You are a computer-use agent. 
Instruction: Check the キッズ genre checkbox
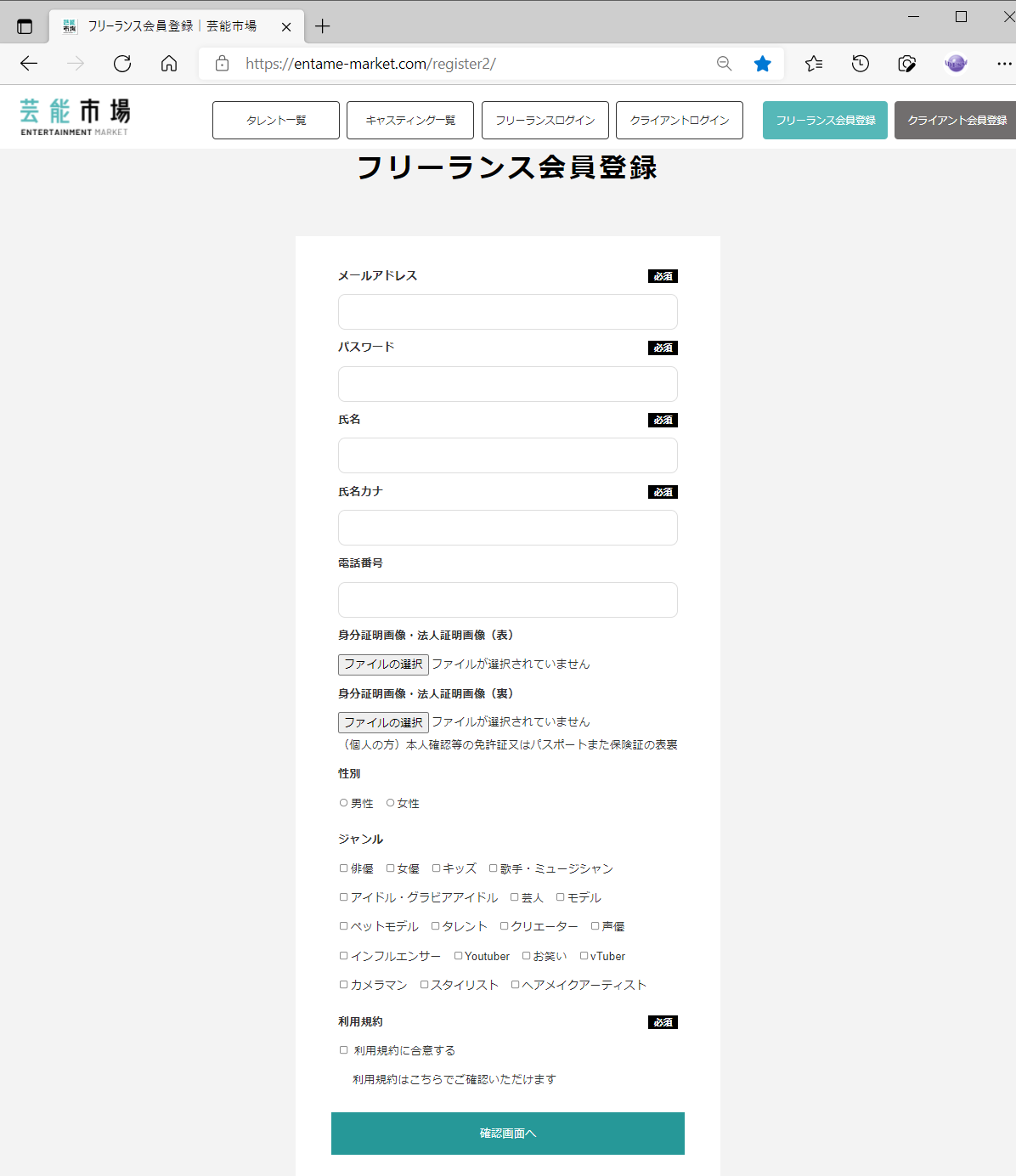437,868
